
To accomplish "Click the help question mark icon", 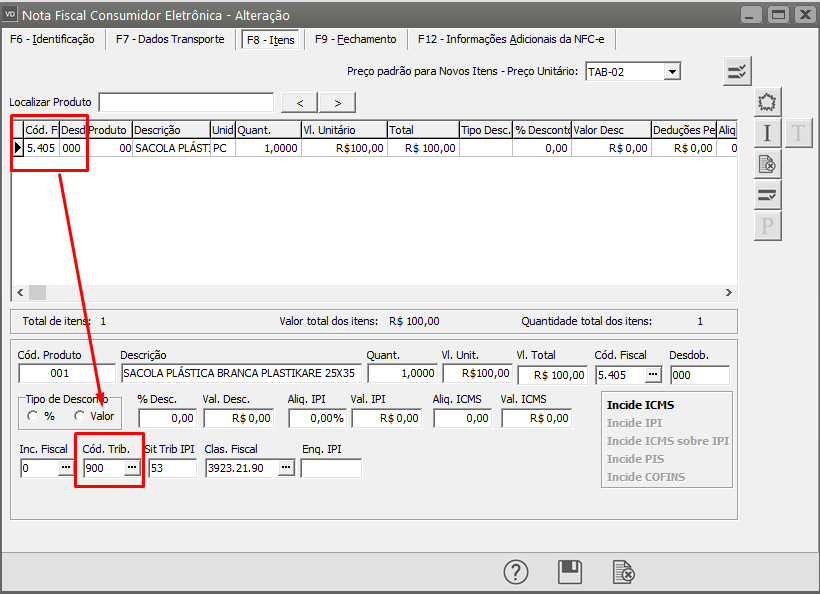I will coord(515,572).
